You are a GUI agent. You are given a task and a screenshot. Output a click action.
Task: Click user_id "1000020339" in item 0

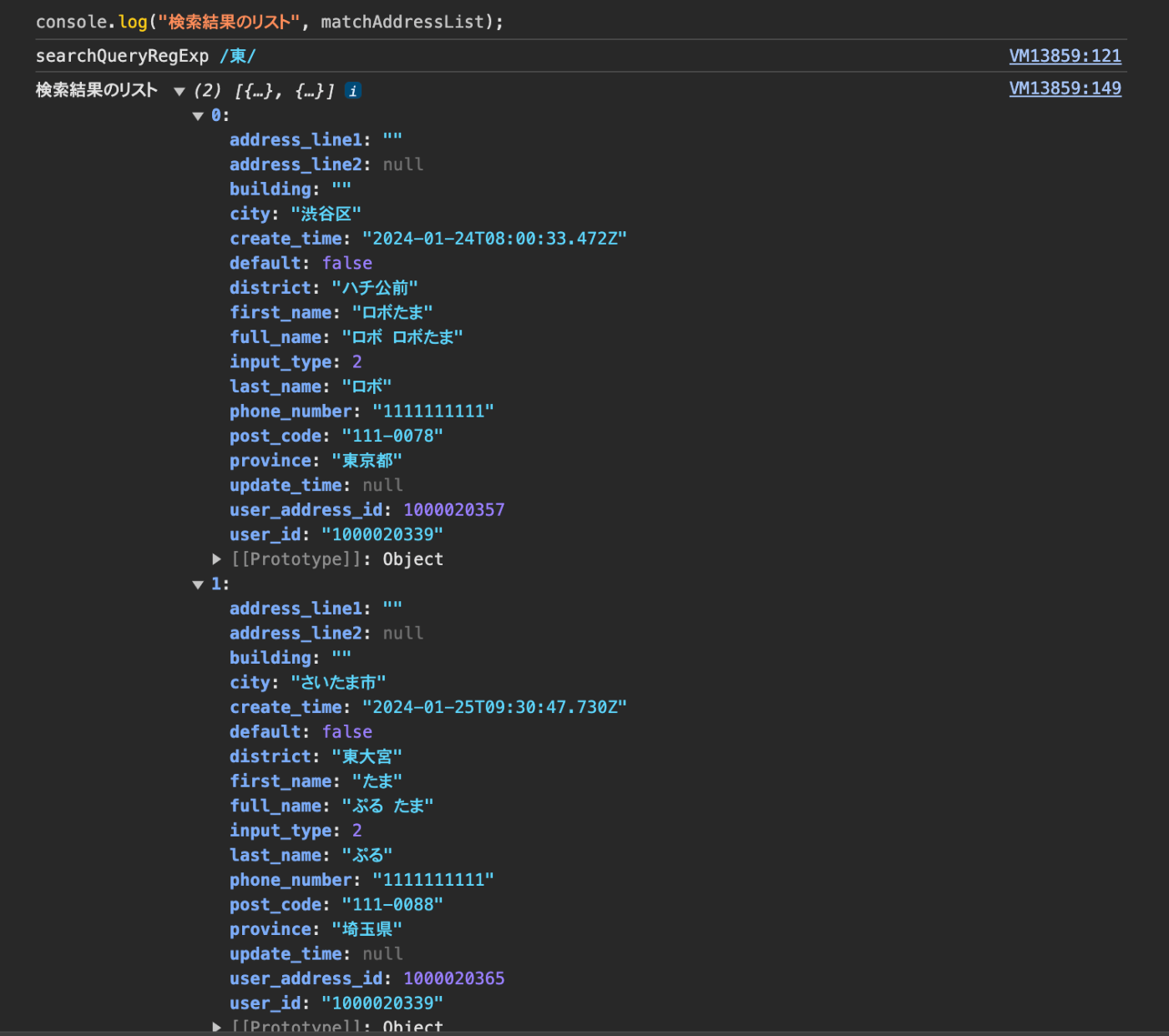click(x=382, y=534)
